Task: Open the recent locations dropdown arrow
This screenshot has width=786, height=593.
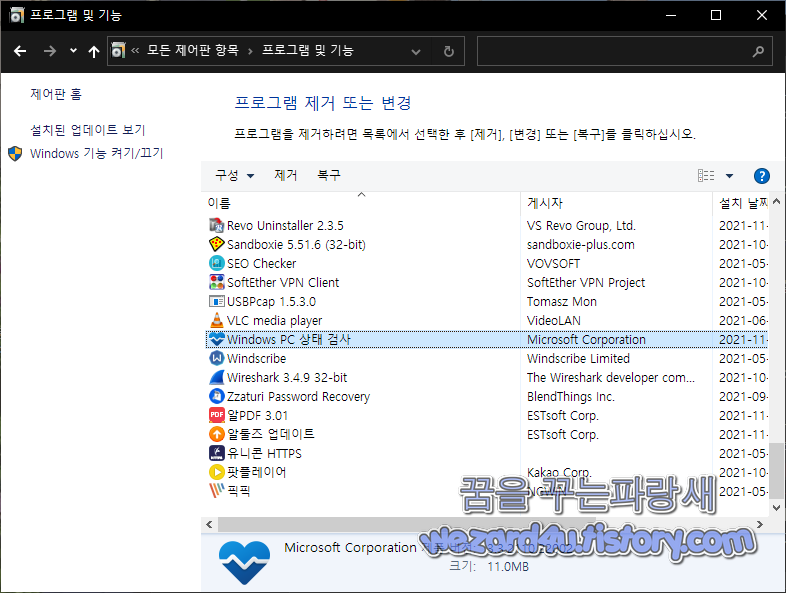Action: [x=73, y=51]
